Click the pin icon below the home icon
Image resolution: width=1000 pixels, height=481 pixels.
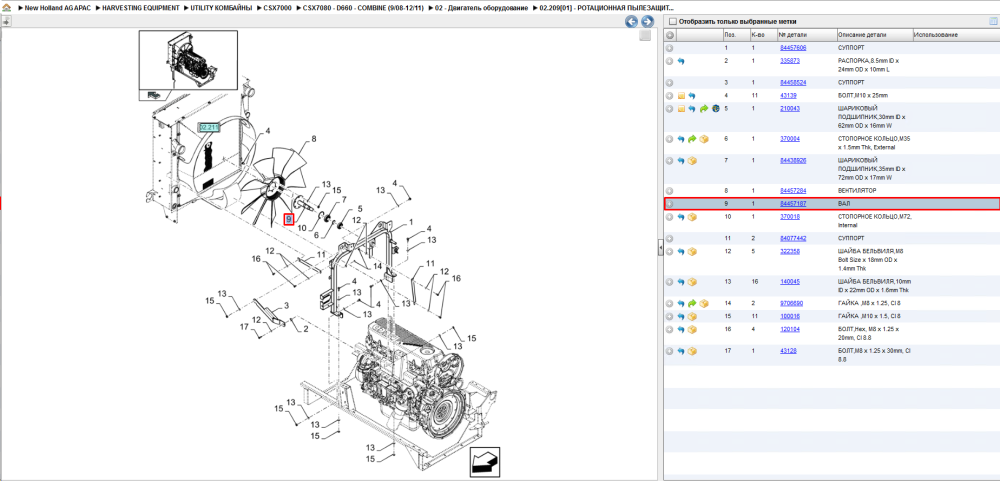coord(6,21)
